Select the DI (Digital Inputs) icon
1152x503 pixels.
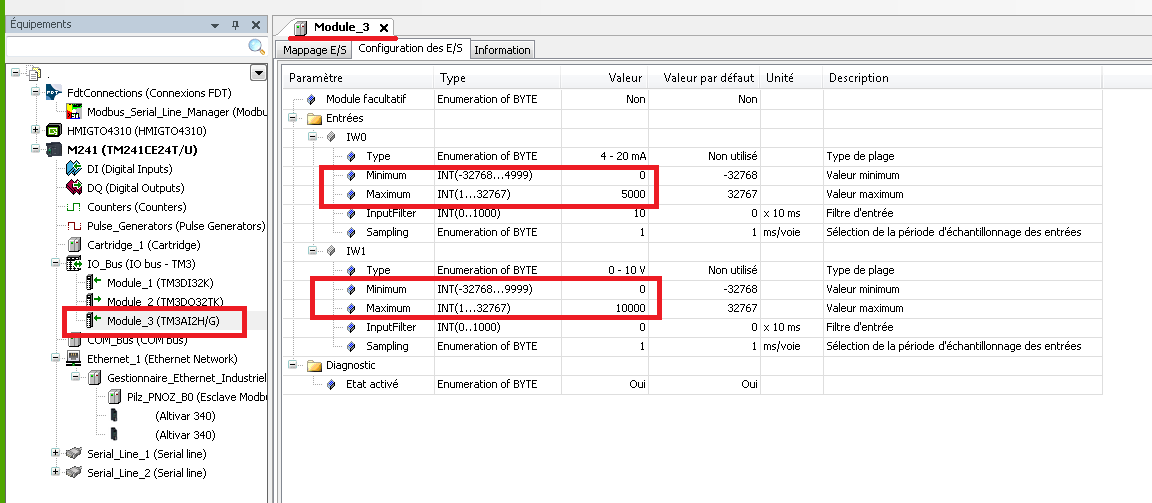pos(73,169)
